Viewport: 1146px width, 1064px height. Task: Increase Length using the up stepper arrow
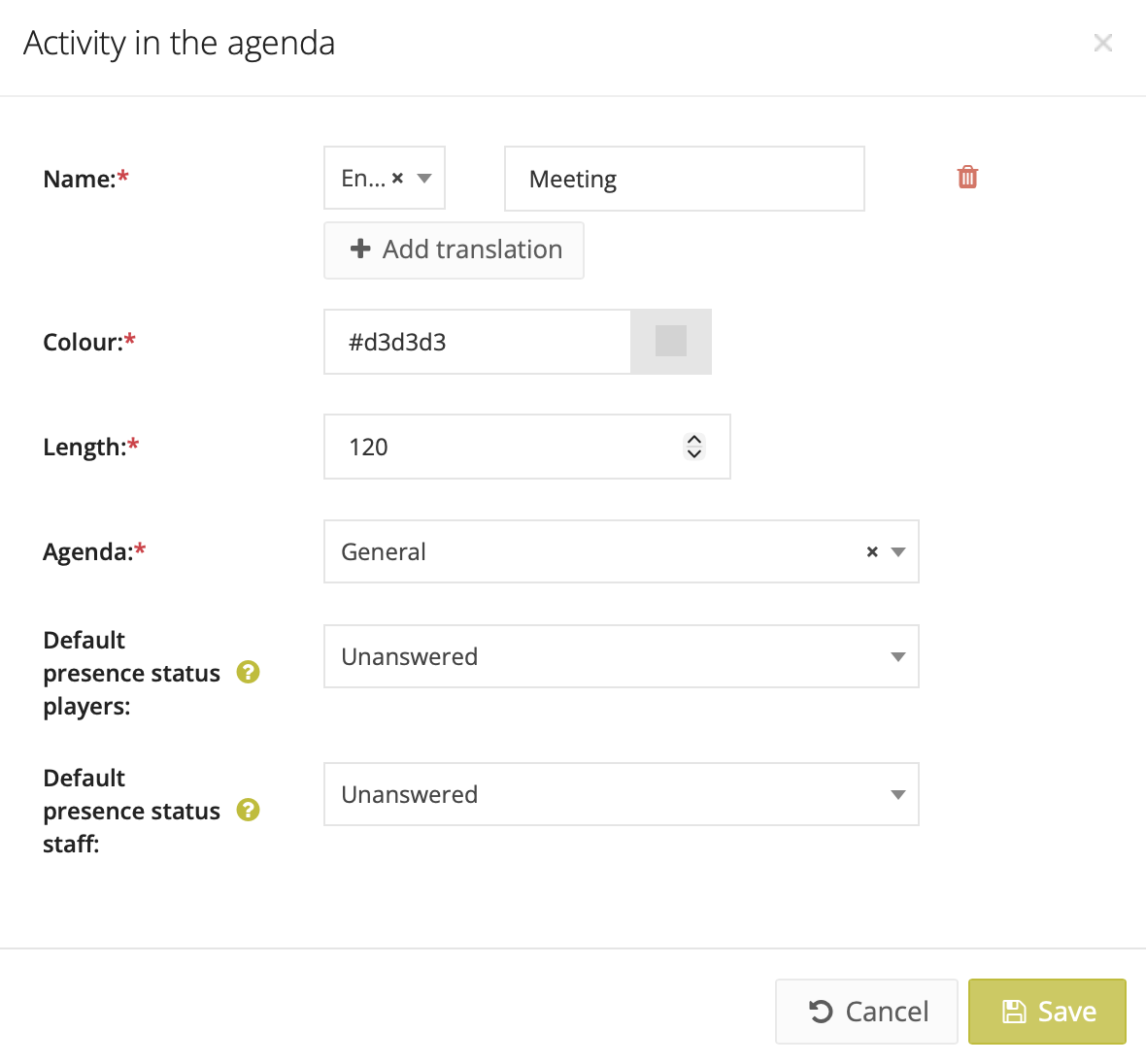[x=694, y=440]
